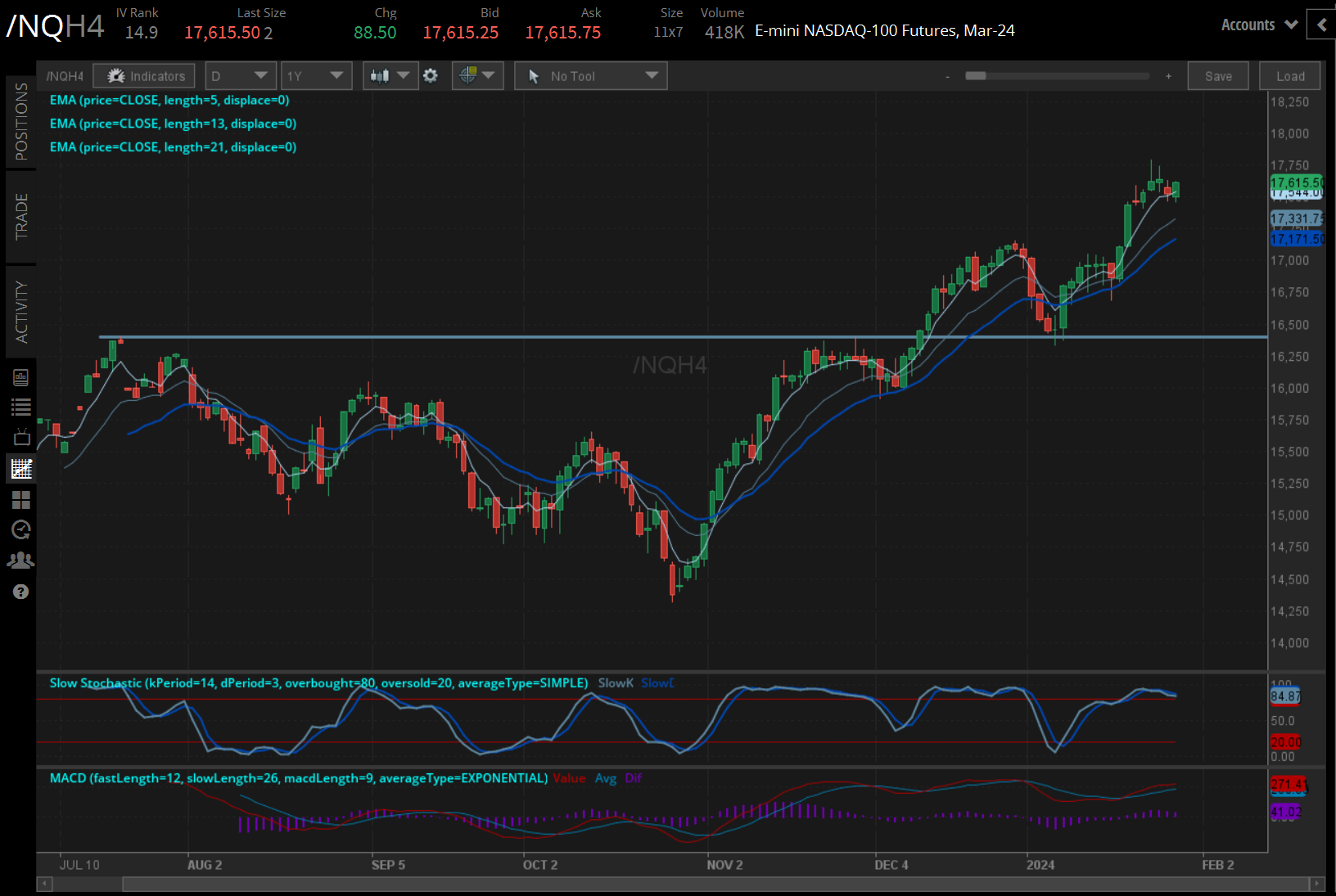Open the history clock icon in the sidebar
This screenshot has width=1336, height=896.
[20, 529]
